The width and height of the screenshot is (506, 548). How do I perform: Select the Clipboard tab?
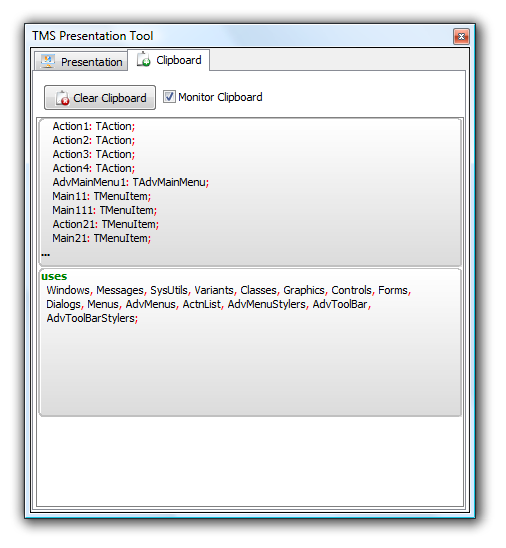pyautogui.click(x=169, y=60)
